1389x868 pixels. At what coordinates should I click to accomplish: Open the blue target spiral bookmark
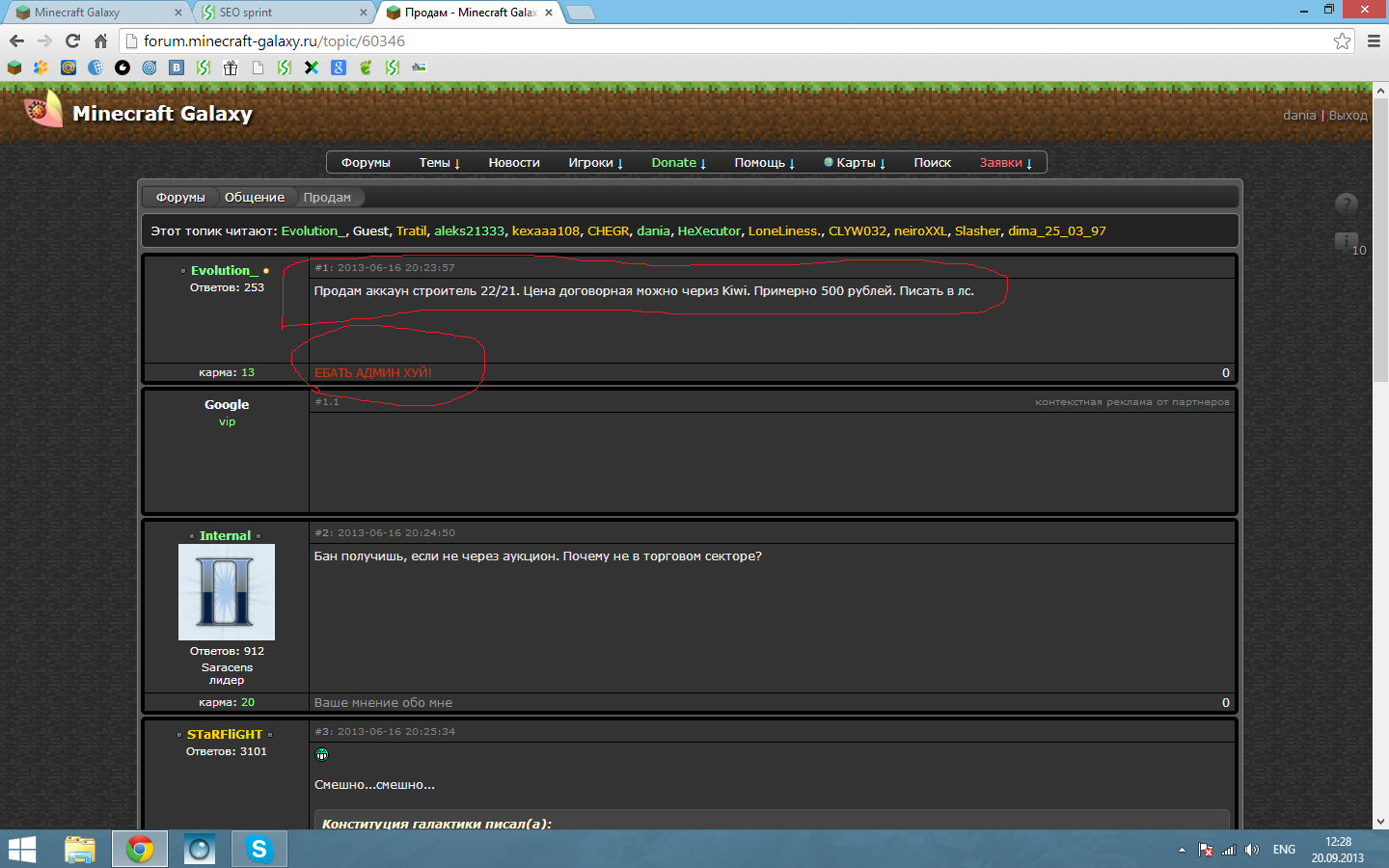150,68
